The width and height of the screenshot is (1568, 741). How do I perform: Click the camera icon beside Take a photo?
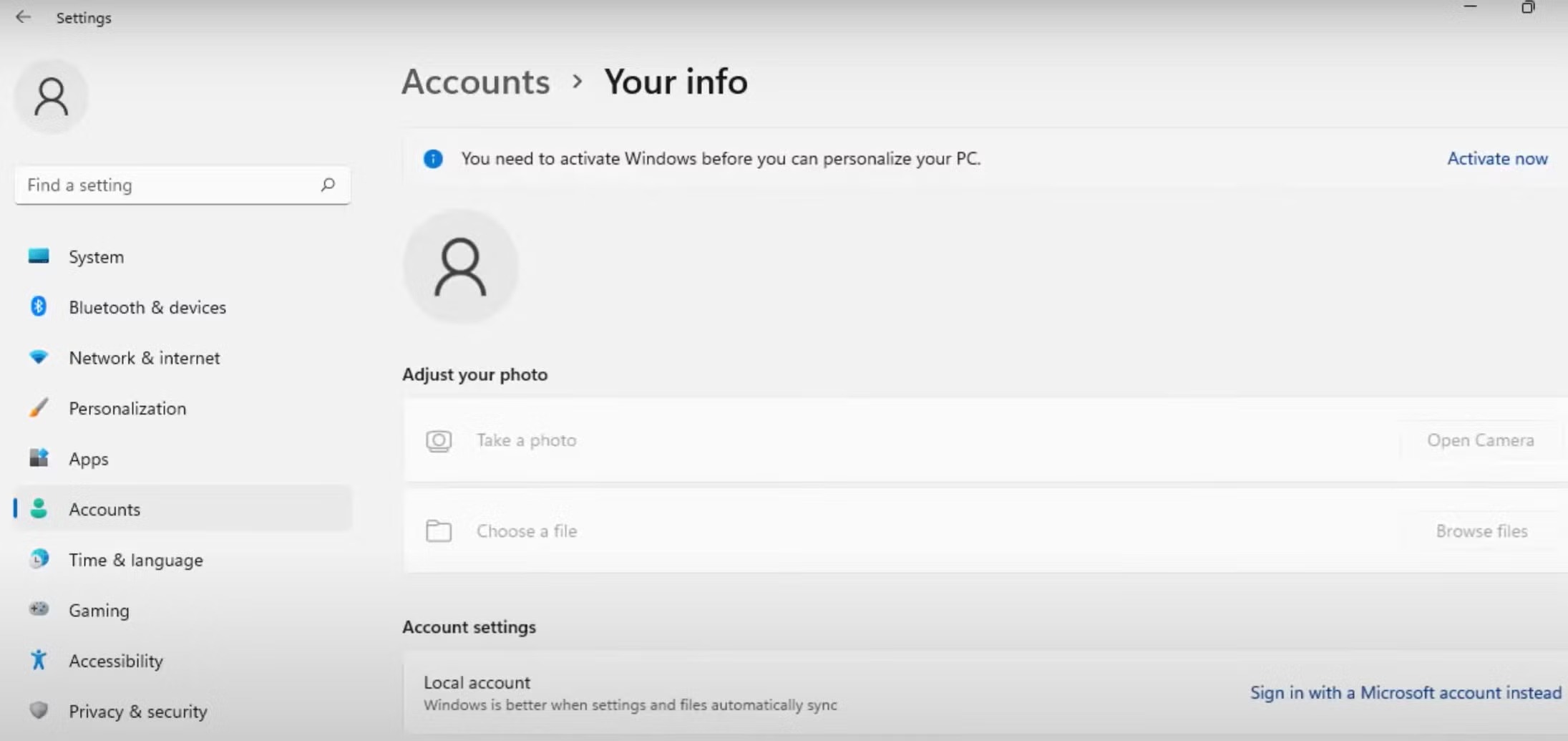439,440
